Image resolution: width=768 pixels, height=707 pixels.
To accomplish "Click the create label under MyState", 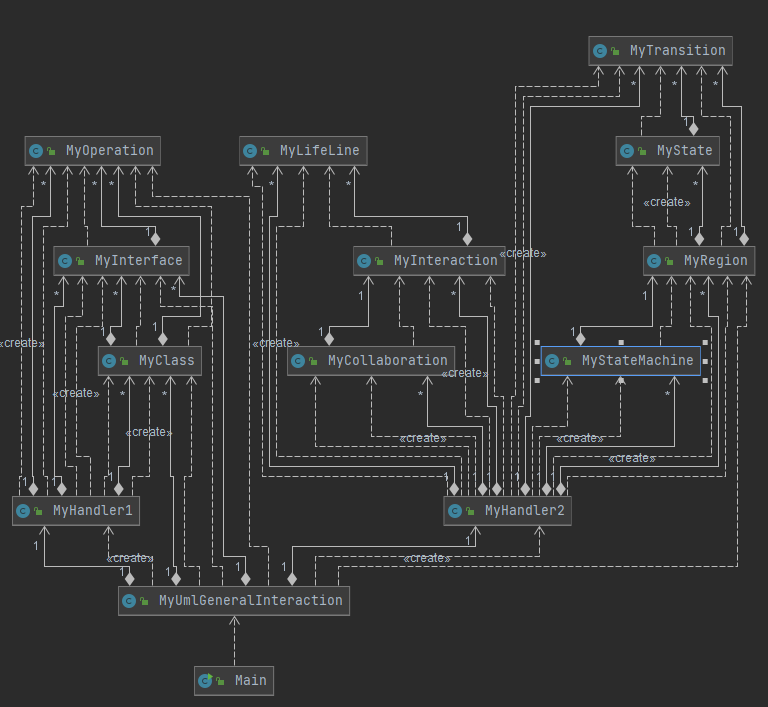I will coord(667,202).
